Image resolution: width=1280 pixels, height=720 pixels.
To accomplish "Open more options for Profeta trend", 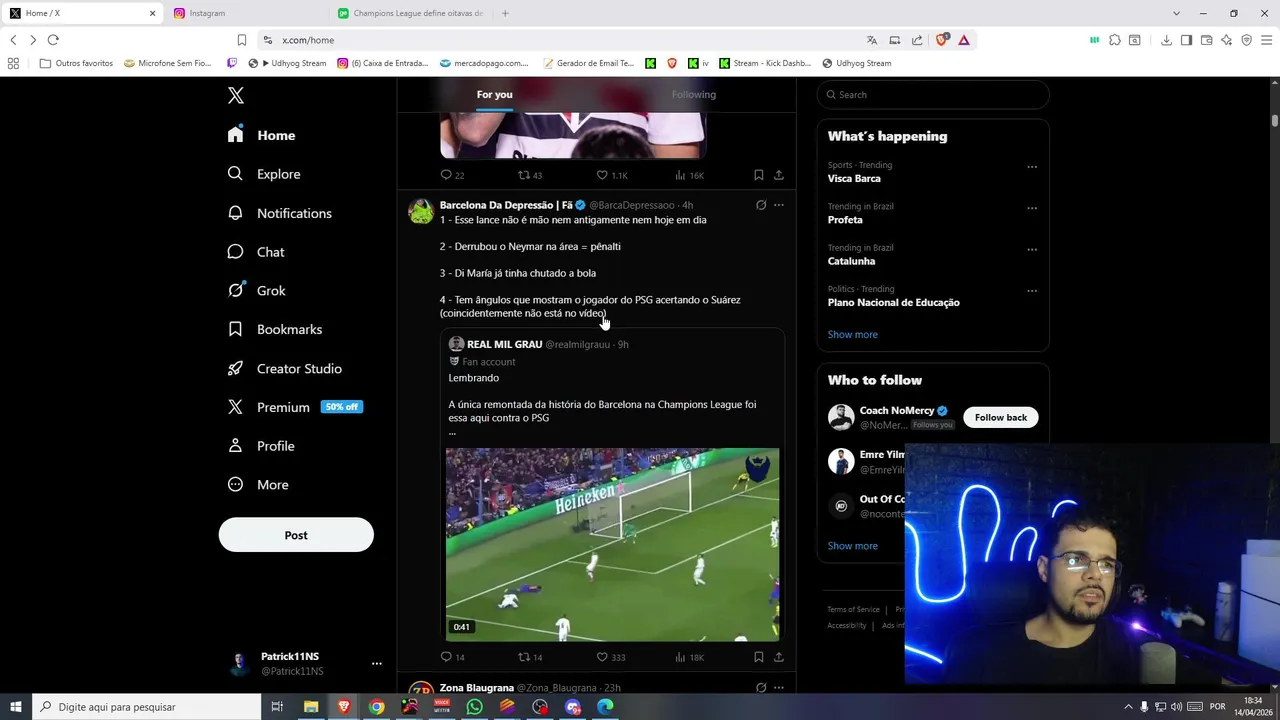I will coord(1032,208).
